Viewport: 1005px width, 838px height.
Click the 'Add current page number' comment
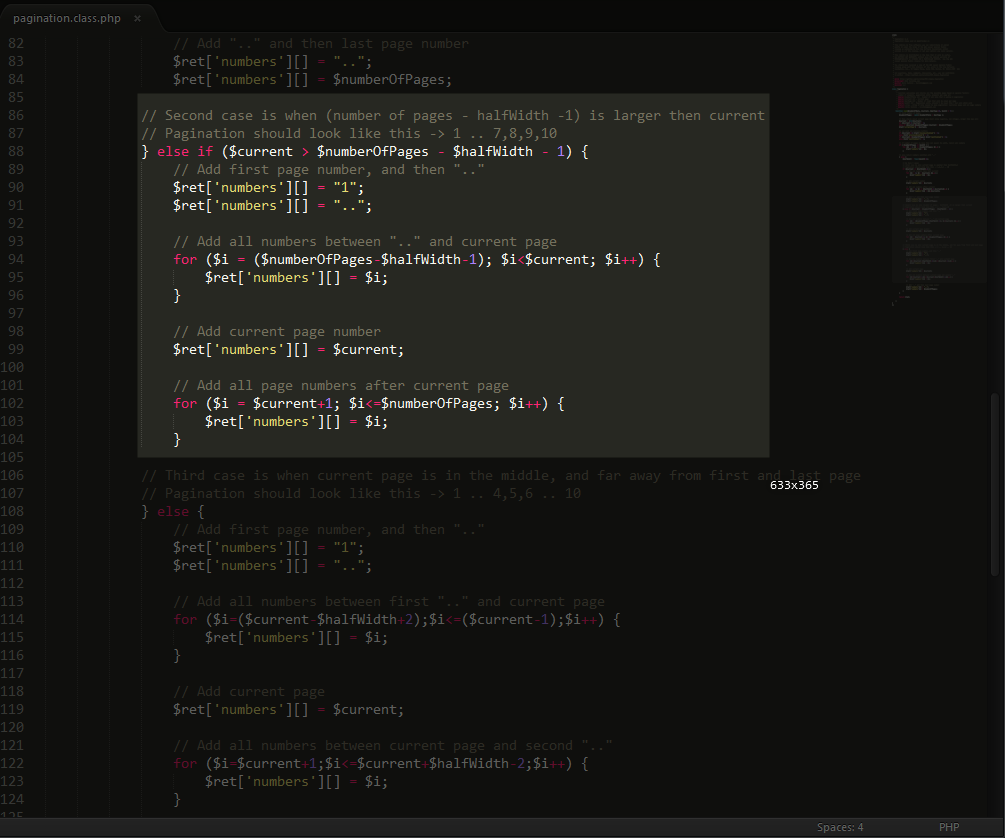(x=276, y=332)
